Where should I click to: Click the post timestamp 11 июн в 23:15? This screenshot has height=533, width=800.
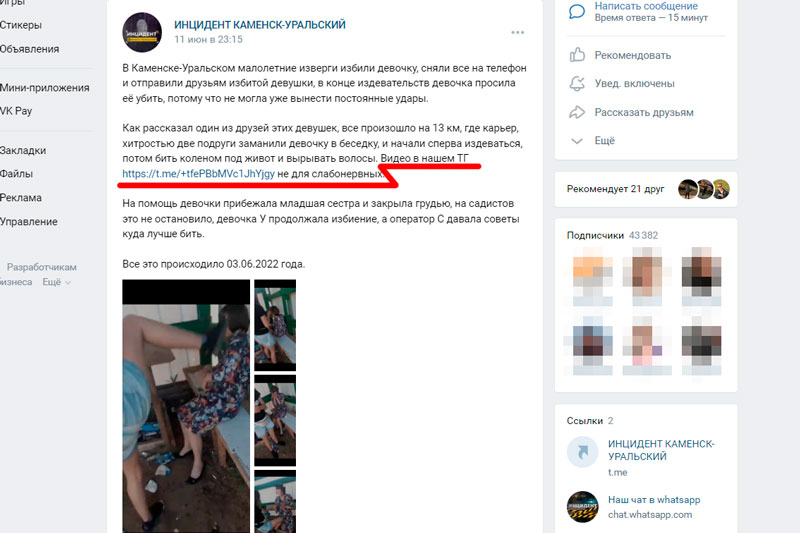pos(208,39)
